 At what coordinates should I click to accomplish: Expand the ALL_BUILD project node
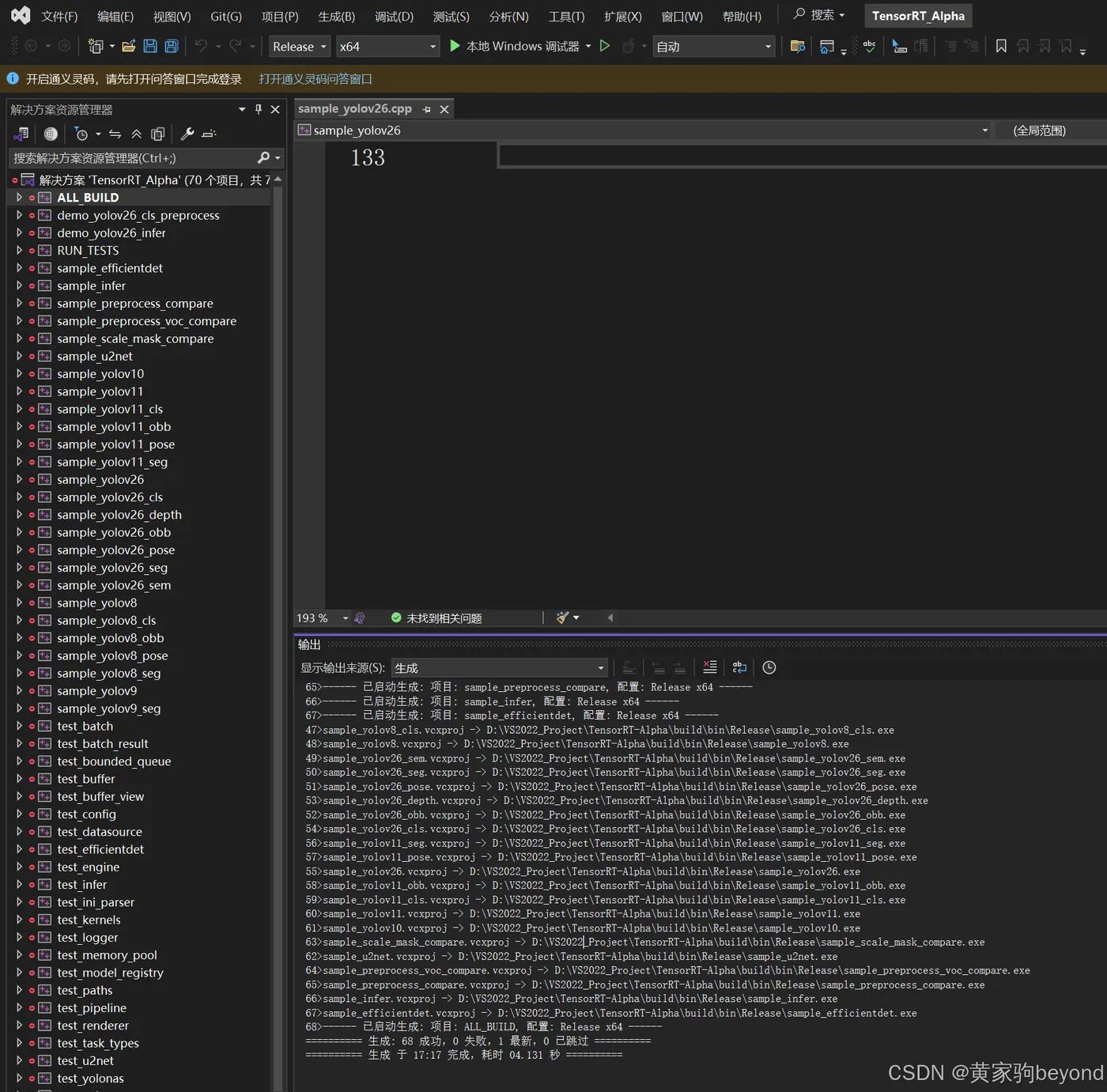click(x=19, y=198)
